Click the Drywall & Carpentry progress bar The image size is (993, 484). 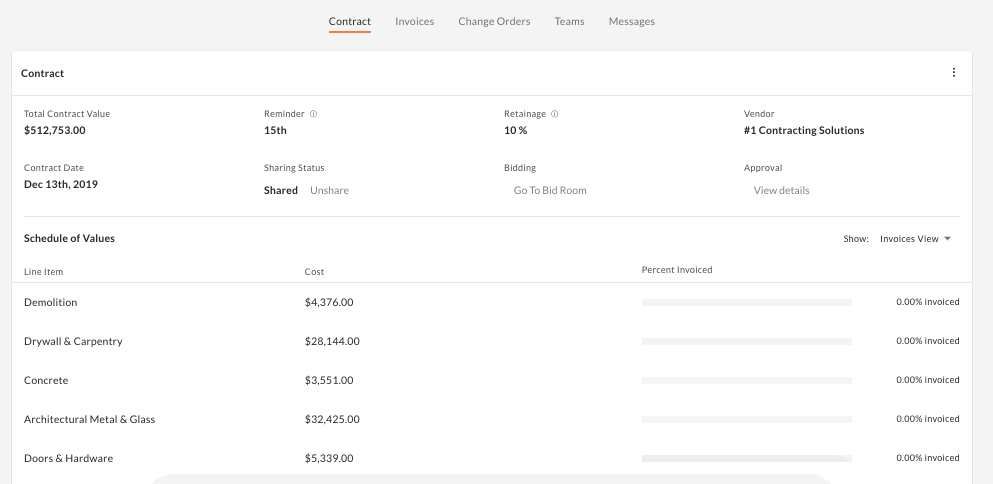[x=747, y=341]
